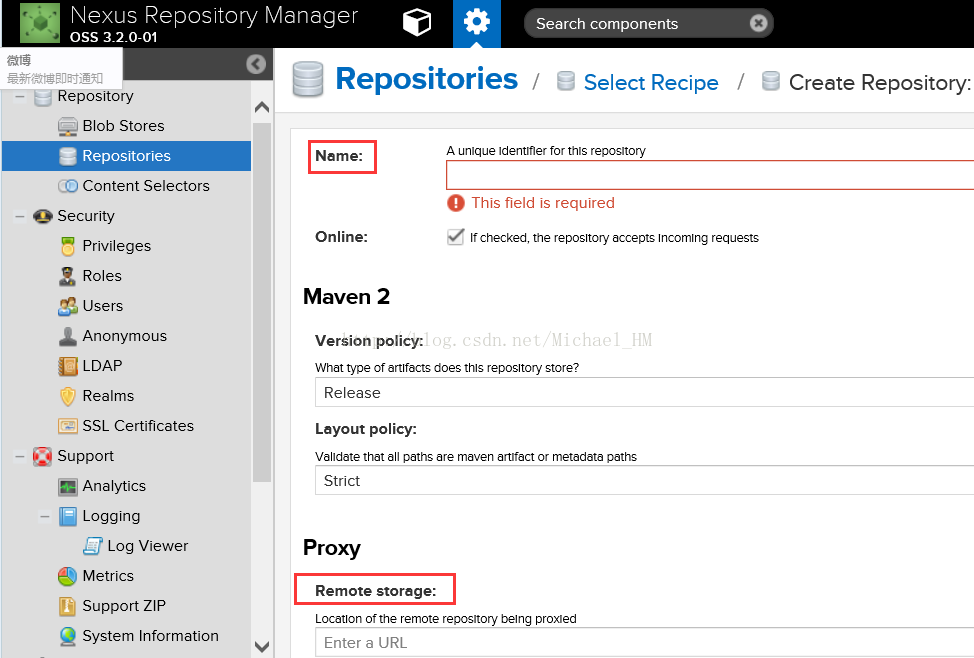This screenshot has width=974, height=658.
Task: Open Anonymous in the sidebar
Action: pos(125,336)
